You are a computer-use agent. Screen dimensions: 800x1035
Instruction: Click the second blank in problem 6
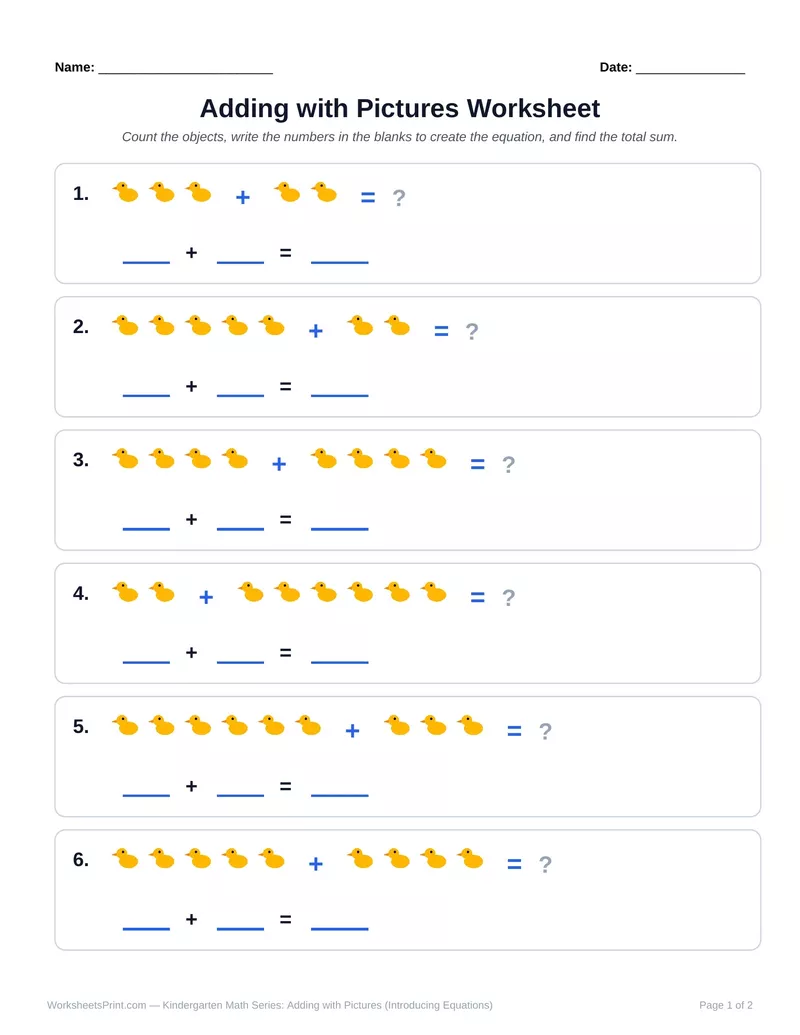pos(240,929)
